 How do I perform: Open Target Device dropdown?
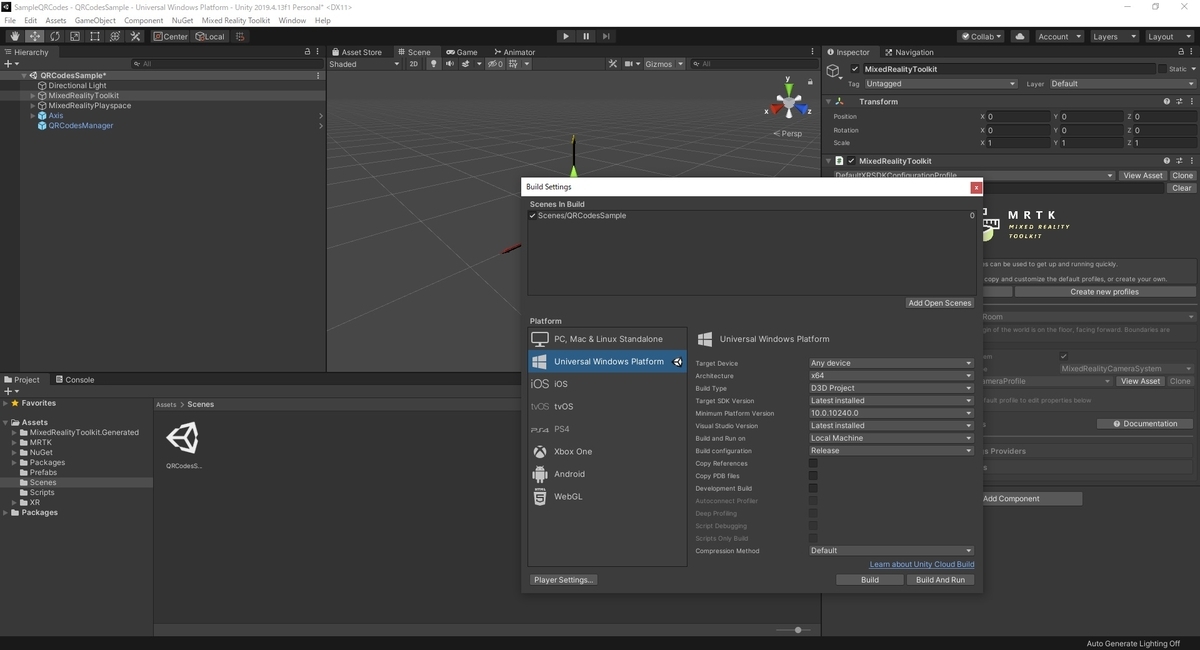pyautogui.click(x=891, y=363)
